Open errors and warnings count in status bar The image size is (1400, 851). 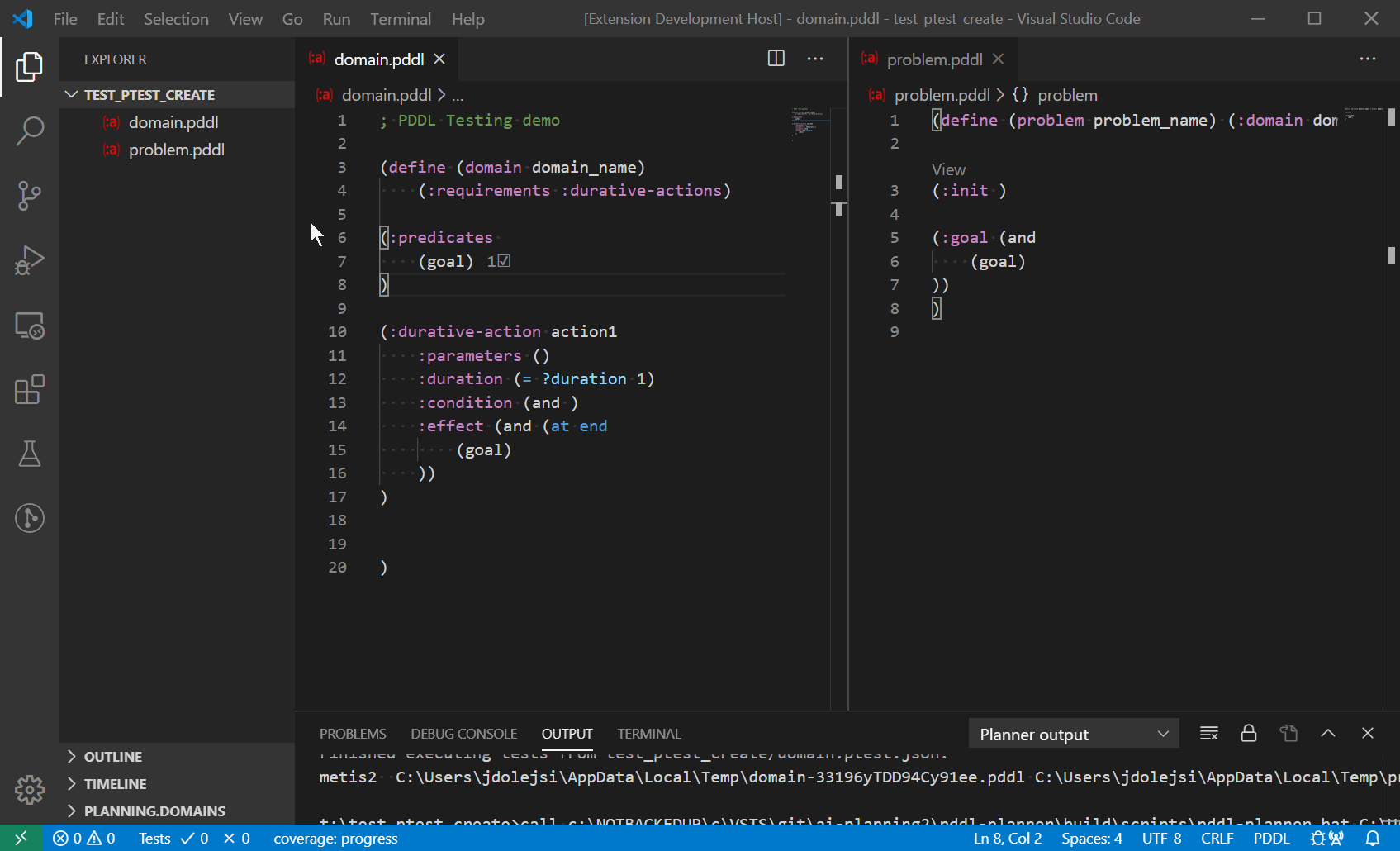pyautogui.click(x=84, y=838)
